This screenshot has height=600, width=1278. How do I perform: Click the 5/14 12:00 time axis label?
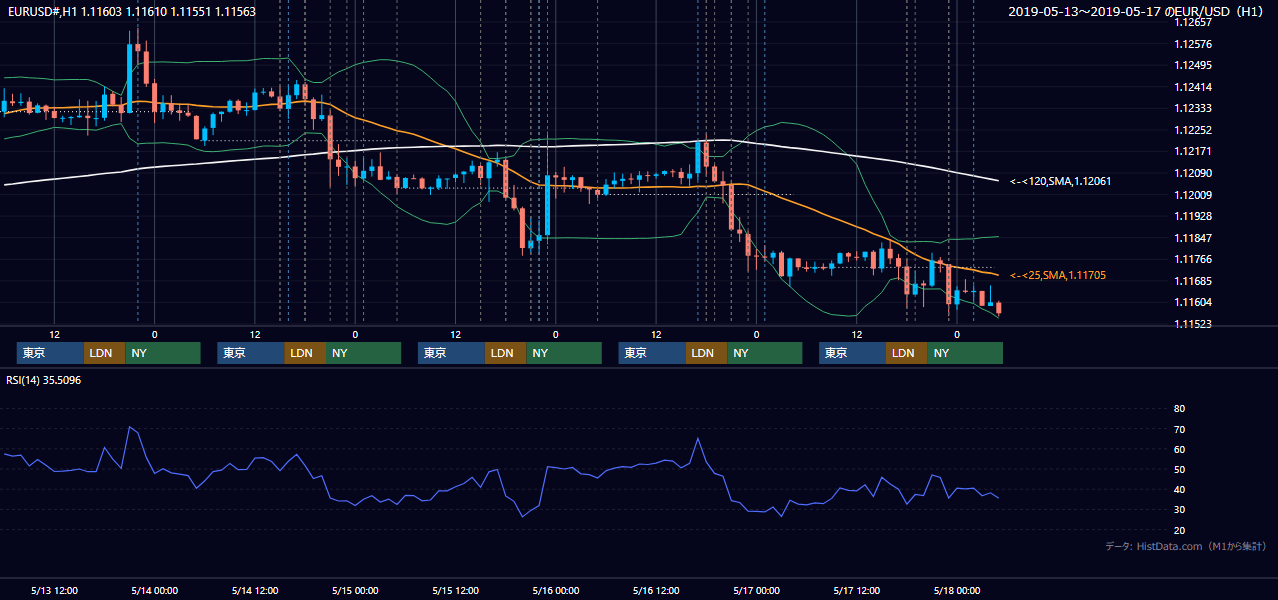[255, 590]
